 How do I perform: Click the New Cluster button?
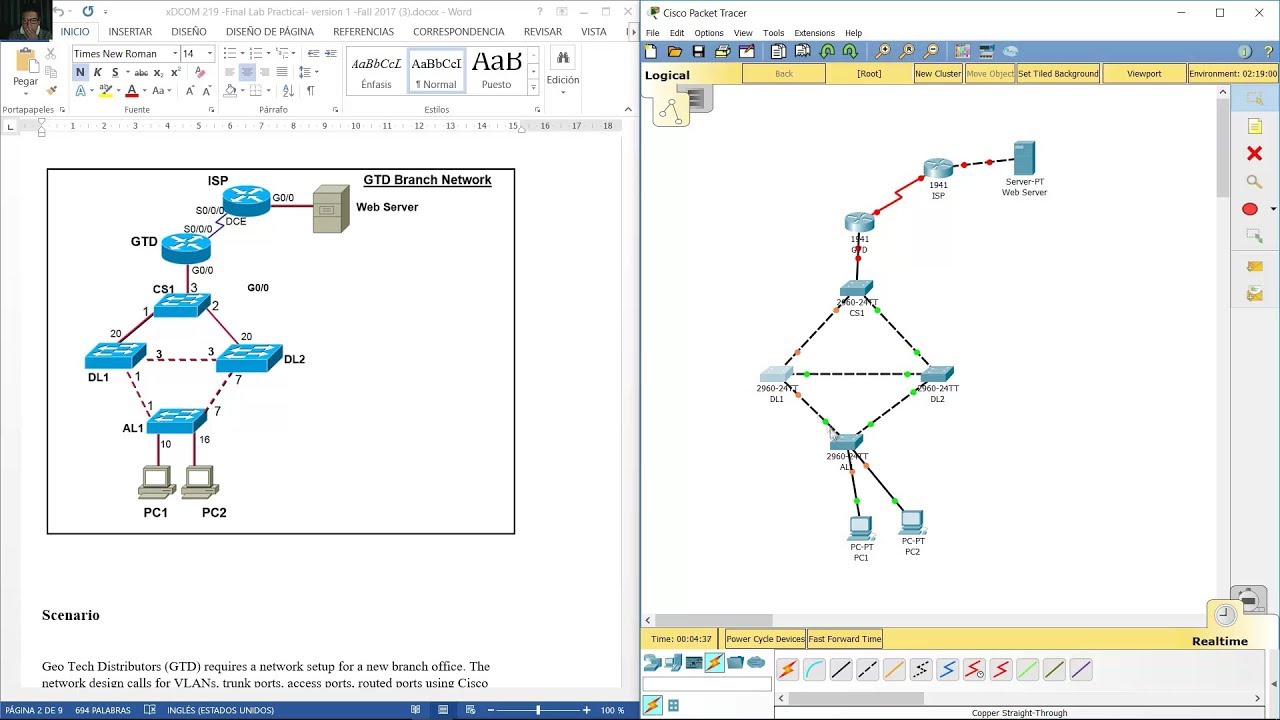(938, 74)
